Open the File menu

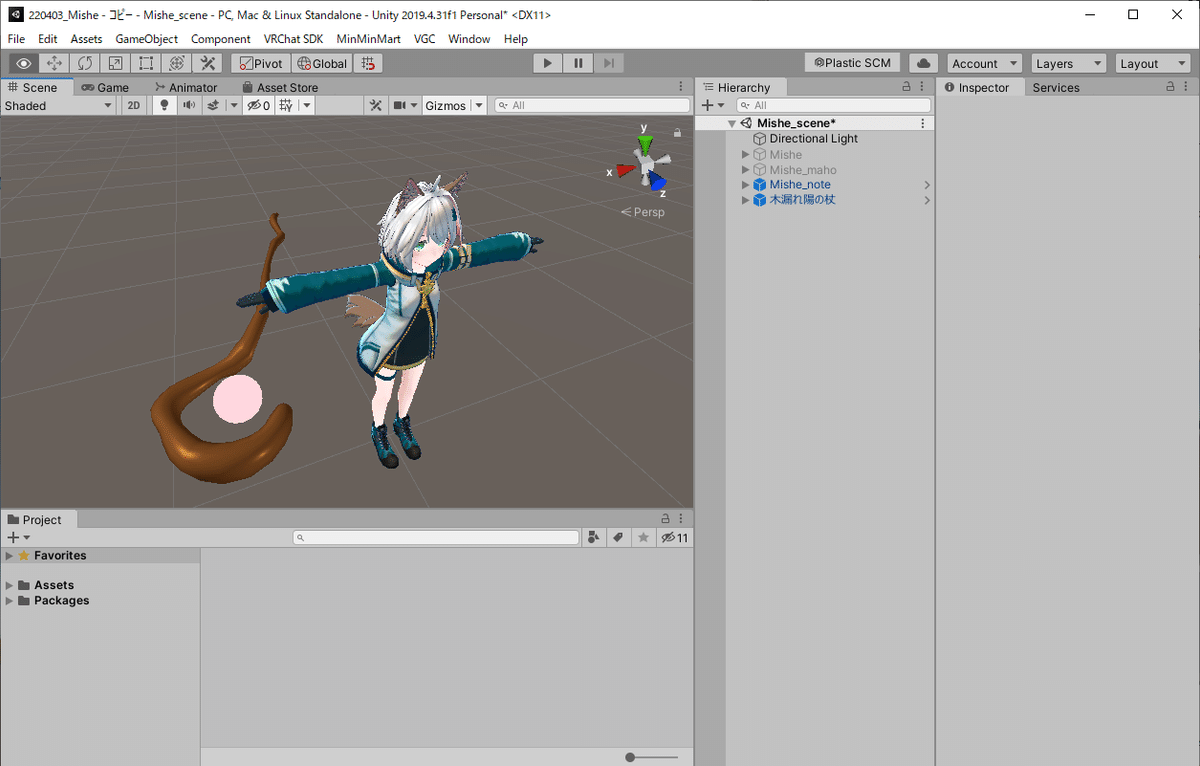(17, 39)
